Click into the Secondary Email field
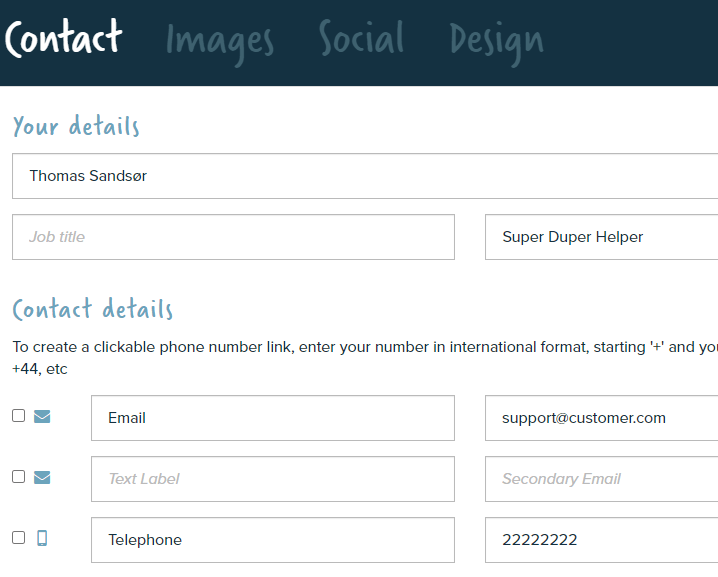This screenshot has height=577, width=718. [x=600, y=479]
